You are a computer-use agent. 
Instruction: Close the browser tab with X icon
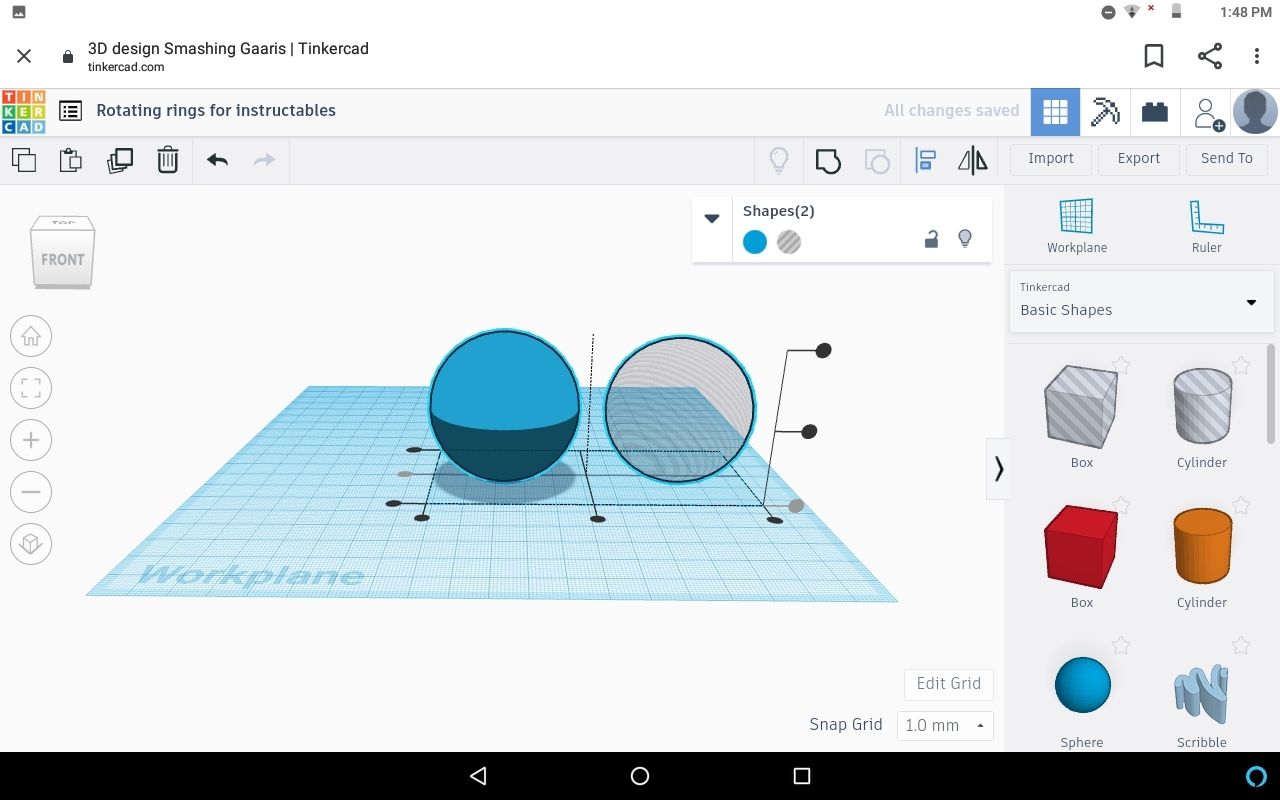pyautogui.click(x=24, y=57)
